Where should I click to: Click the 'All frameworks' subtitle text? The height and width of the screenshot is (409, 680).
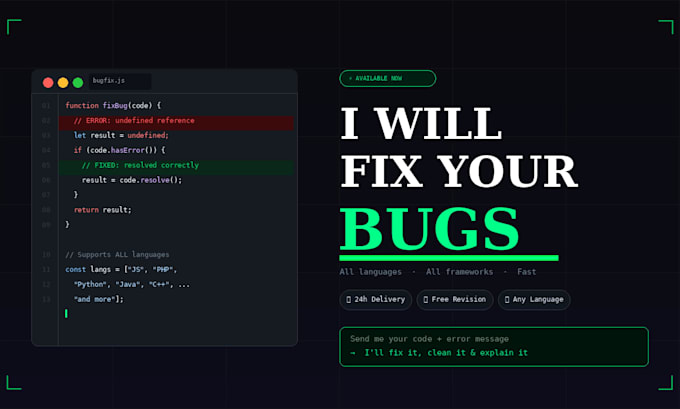[459, 272]
